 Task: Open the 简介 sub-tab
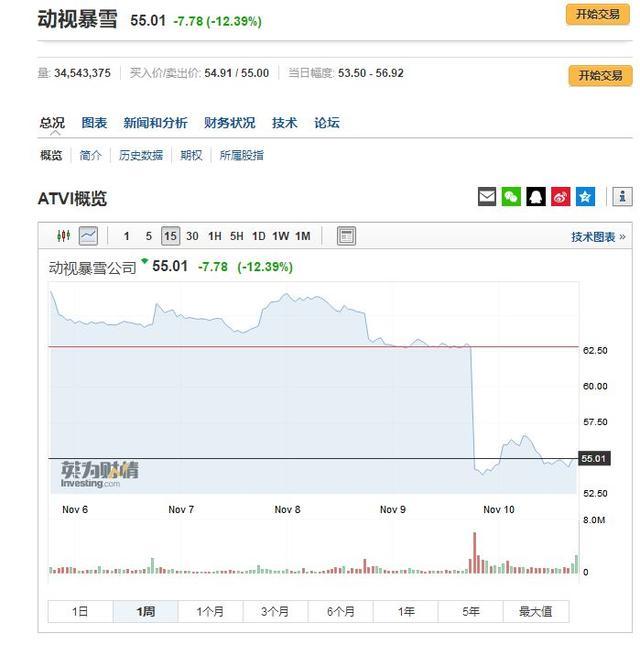90,155
